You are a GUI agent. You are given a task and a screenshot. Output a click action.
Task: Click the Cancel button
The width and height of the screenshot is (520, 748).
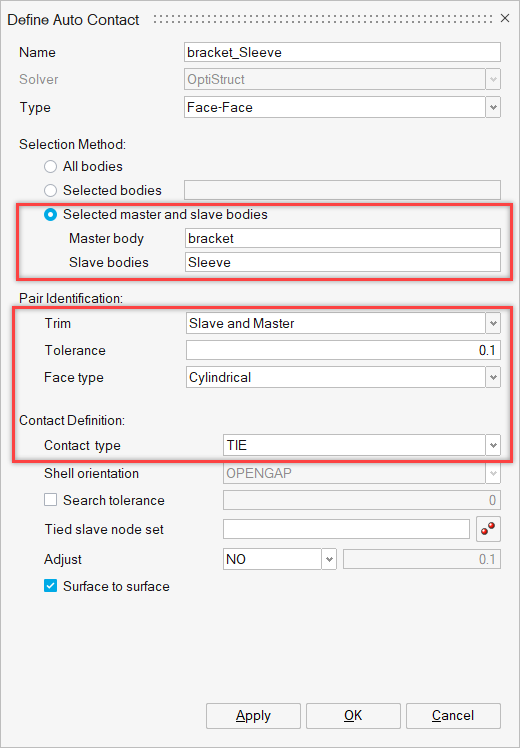coord(453,716)
